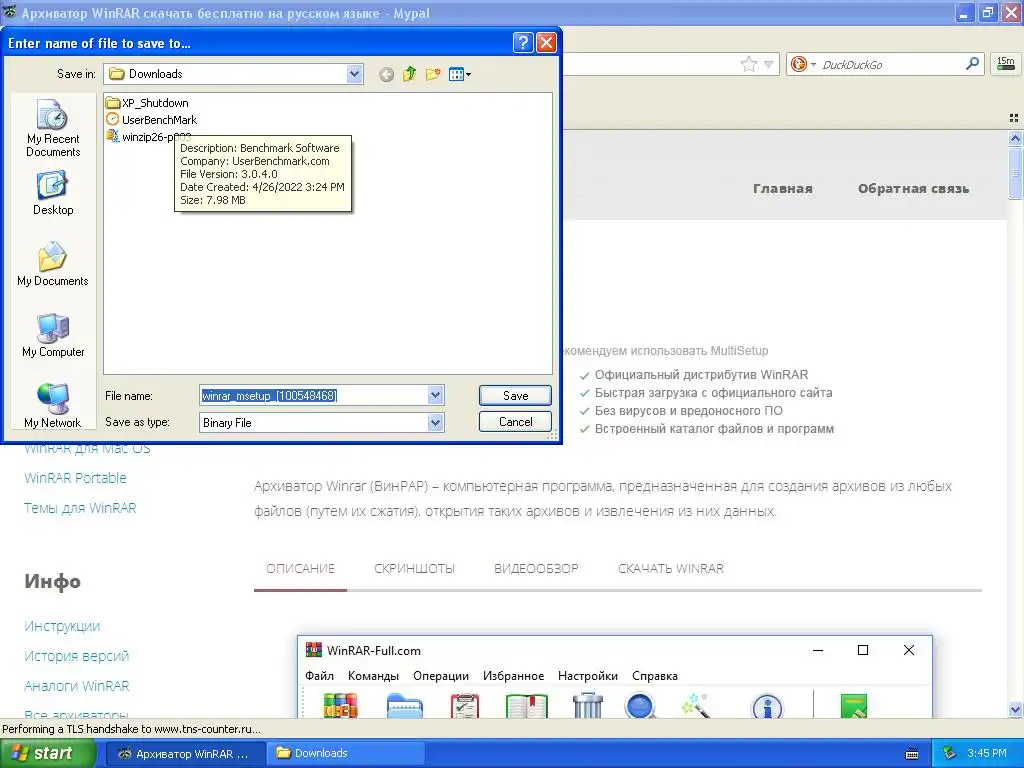Open the Обратная связь link
Viewport: 1024px width, 768px height.
pos(913,189)
